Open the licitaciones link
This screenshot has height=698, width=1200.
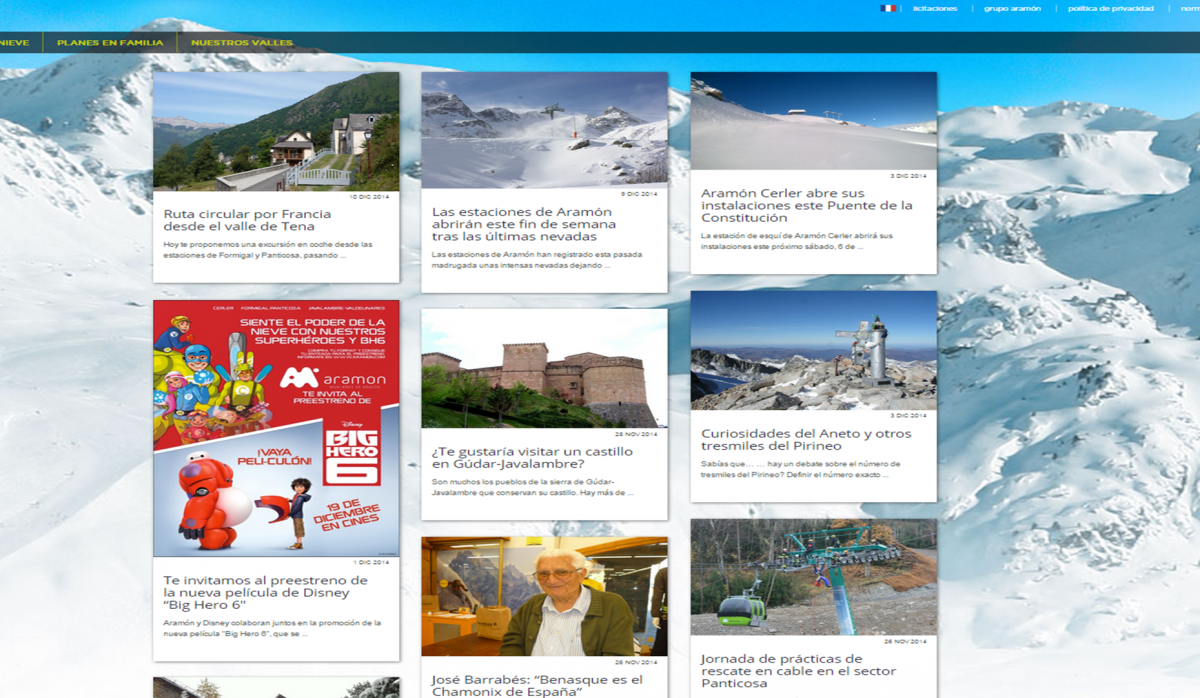point(935,8)
